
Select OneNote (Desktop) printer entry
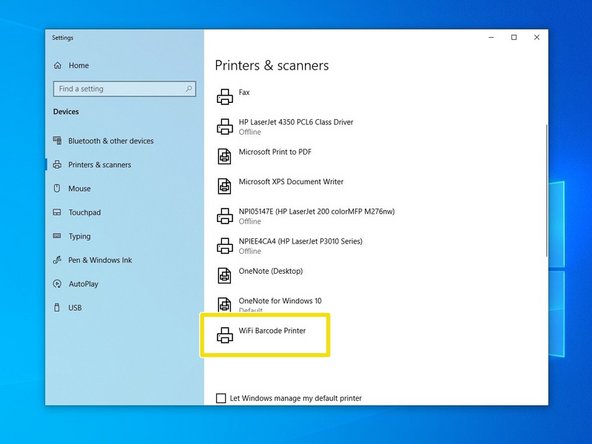[270, 271]
